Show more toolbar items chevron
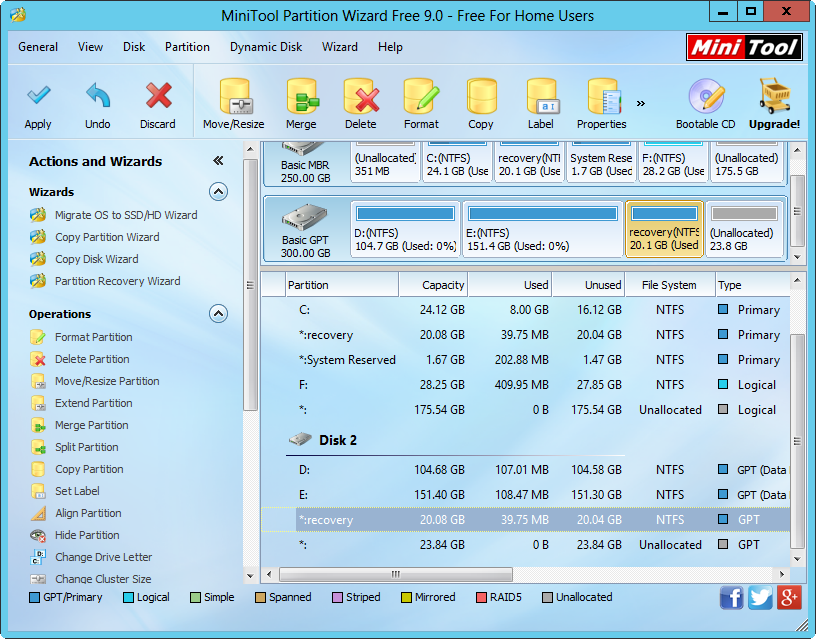Image resolution: width=816 pixels, height=639 pixels. (x=641, y=103)
